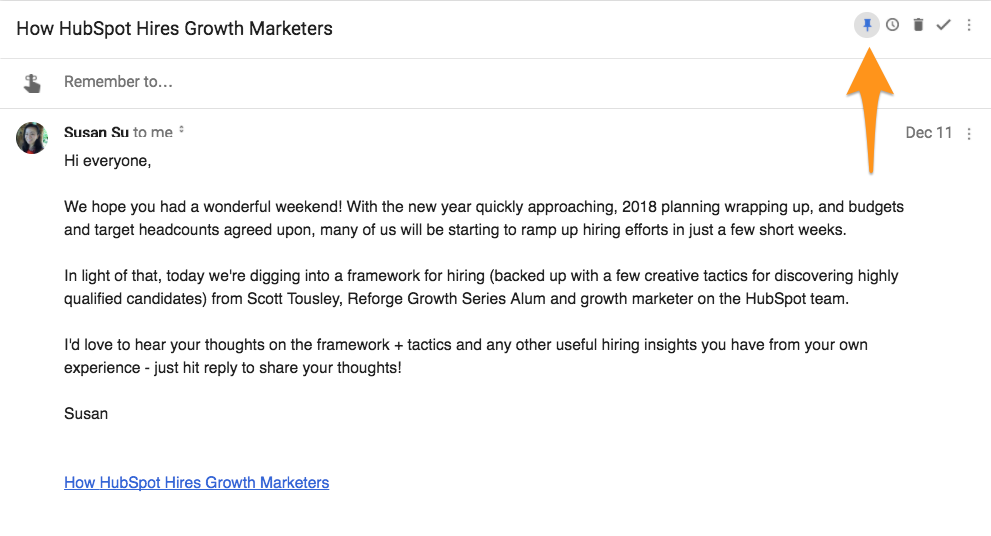The height and width of the screenshot is (536, 991).
Task: Mark email done with the checkmark
Action: click(943, 25)
